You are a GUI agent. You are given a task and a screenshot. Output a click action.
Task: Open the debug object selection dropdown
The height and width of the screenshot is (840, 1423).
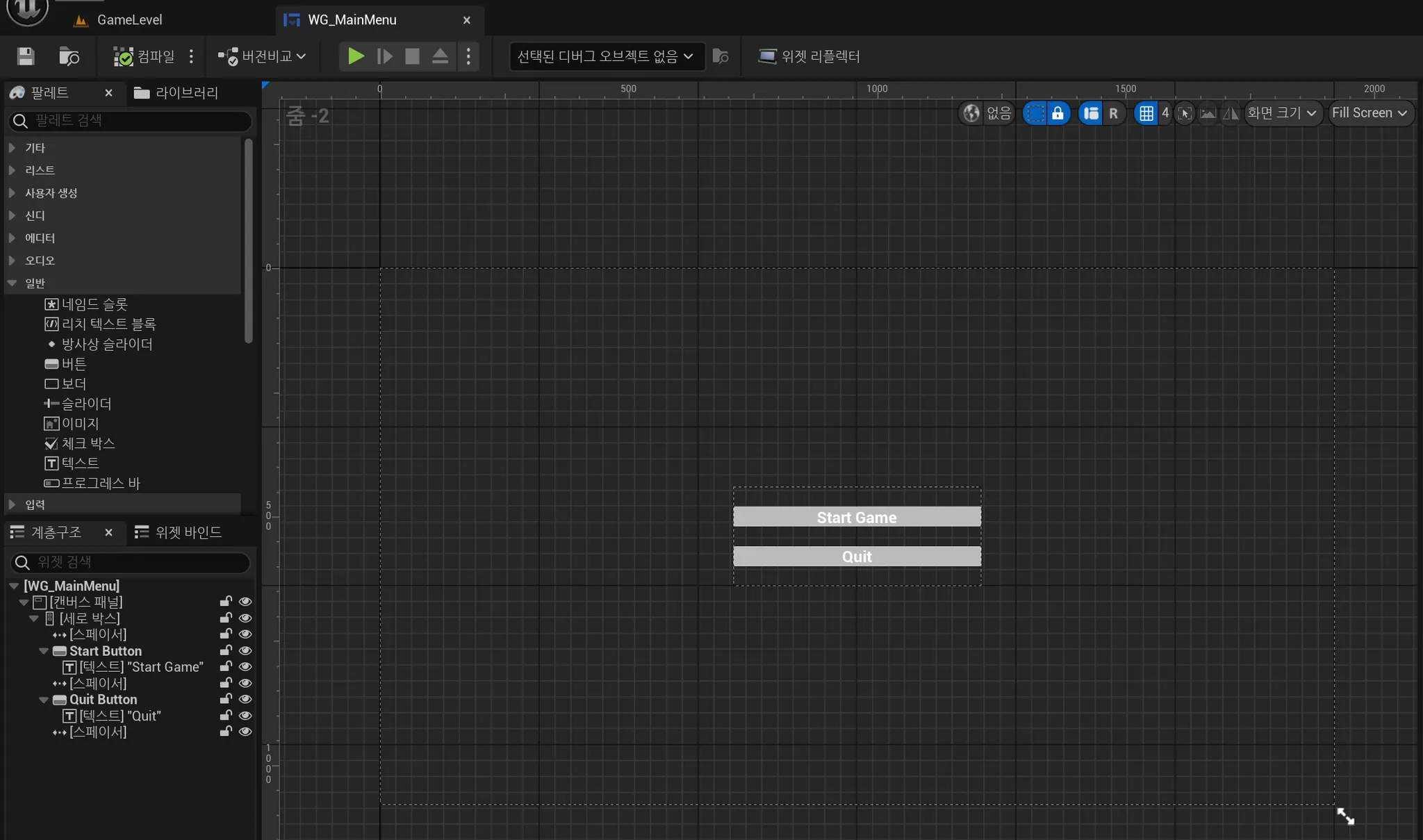point(605,56)
